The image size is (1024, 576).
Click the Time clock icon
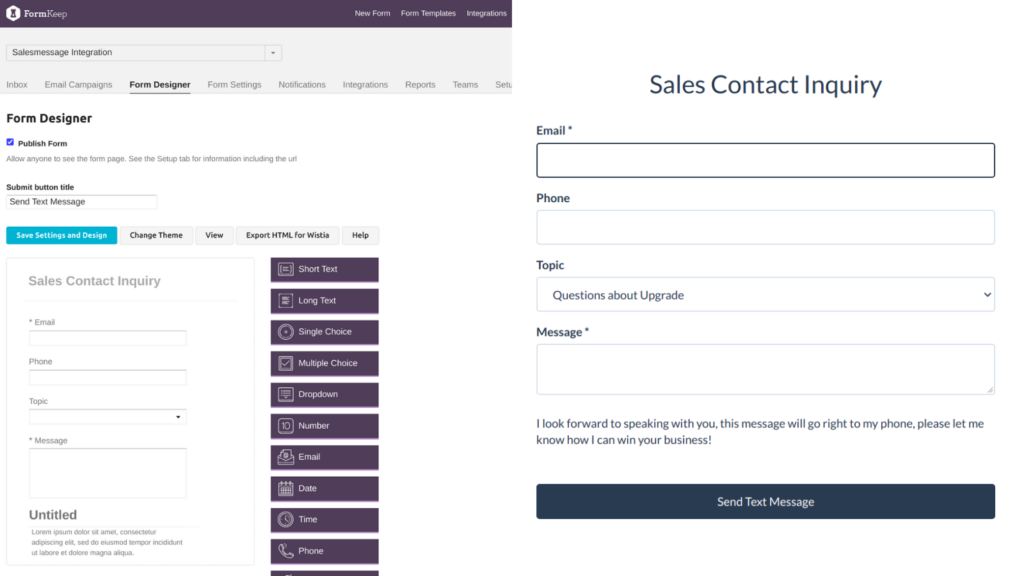tap(285, 520)
